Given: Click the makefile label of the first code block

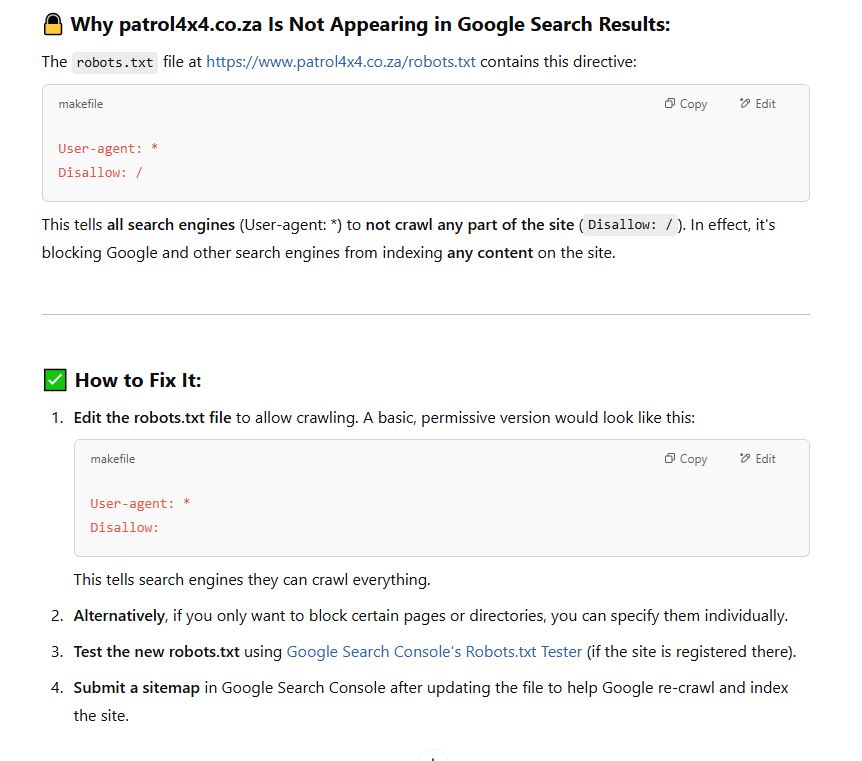Looking at the screenshot, I should (x=81, y=104).
